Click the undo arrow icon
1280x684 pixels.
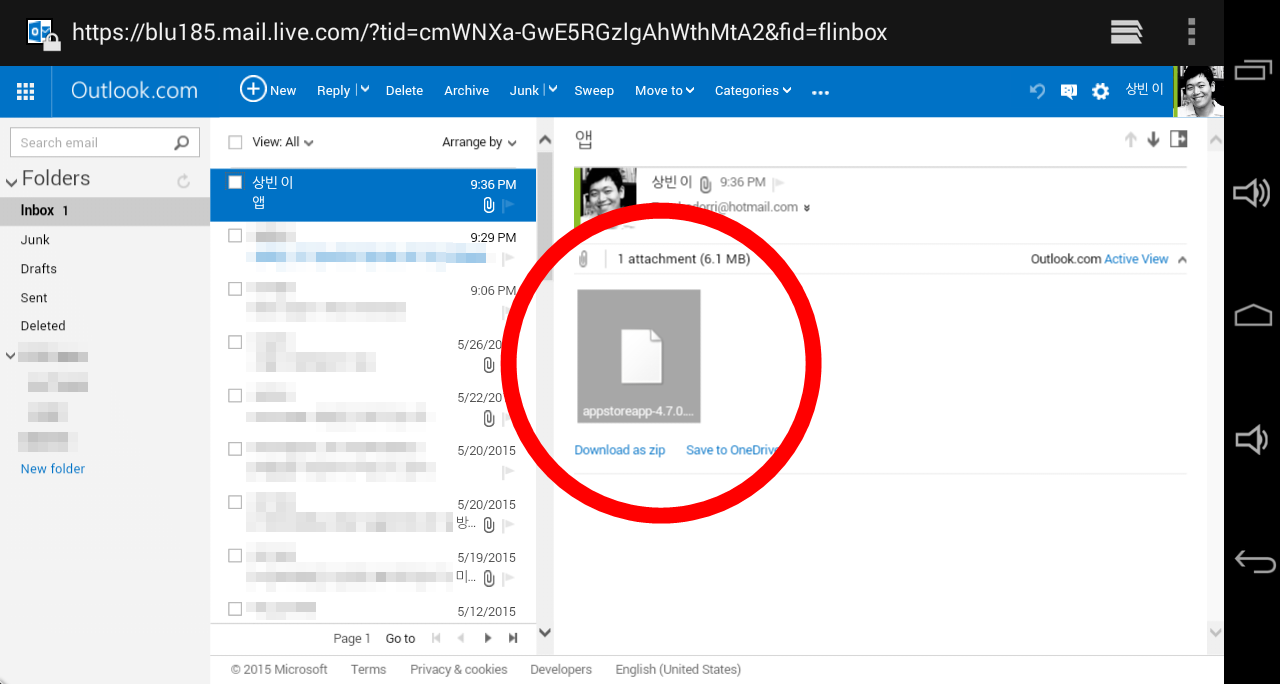click(x=1038, y=91)
